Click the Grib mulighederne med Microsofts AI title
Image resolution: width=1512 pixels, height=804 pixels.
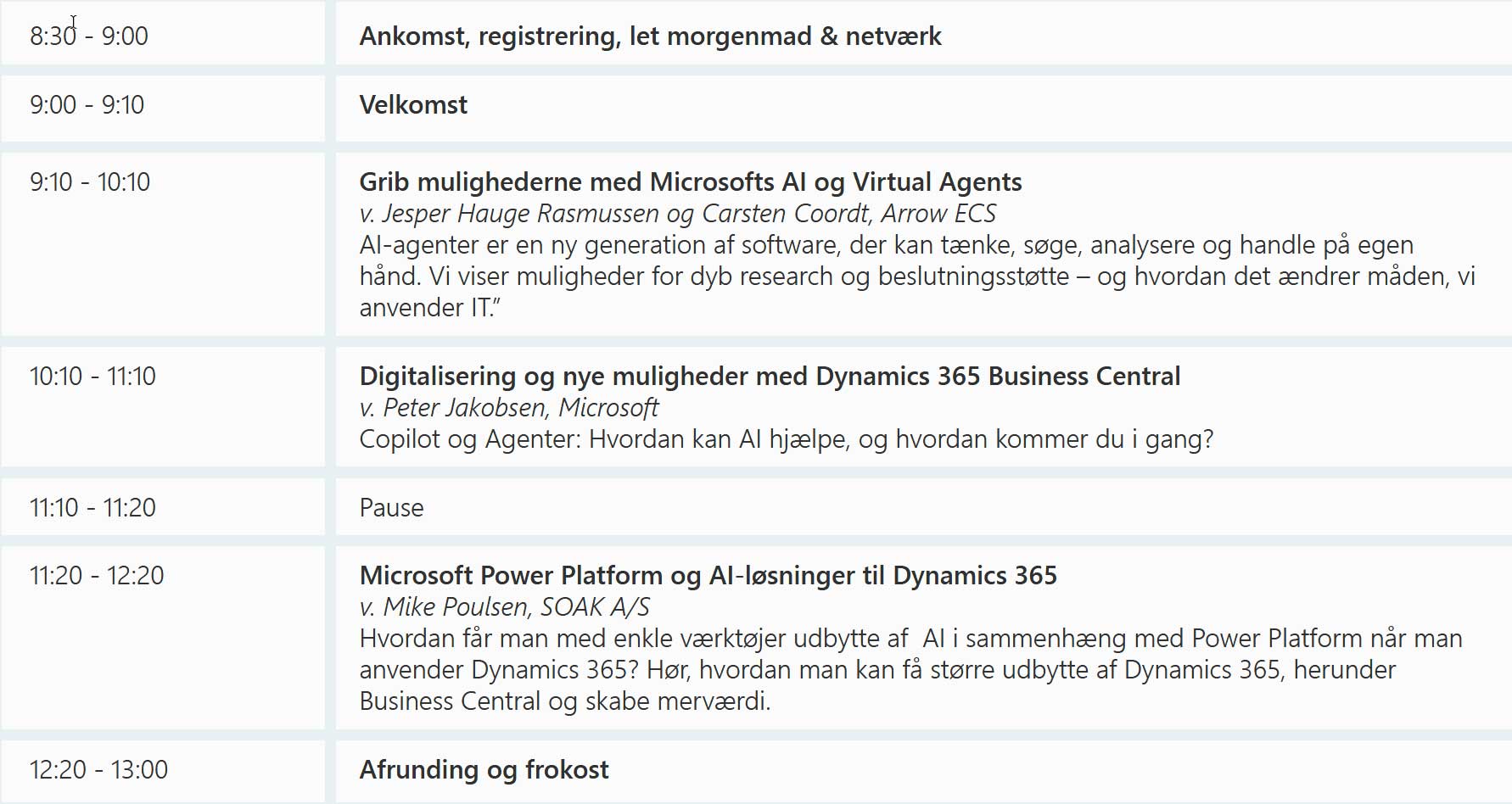(x=691, y=181)
